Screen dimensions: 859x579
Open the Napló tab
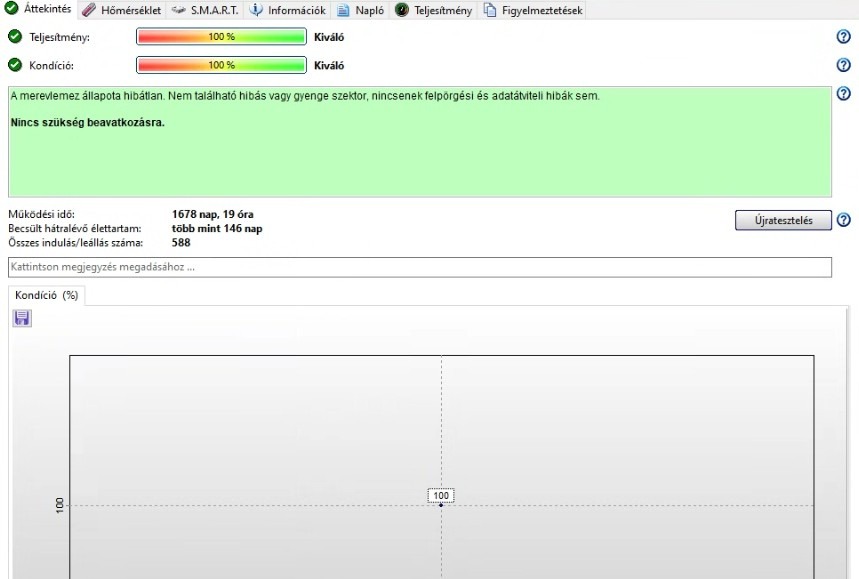coord(360,10)
